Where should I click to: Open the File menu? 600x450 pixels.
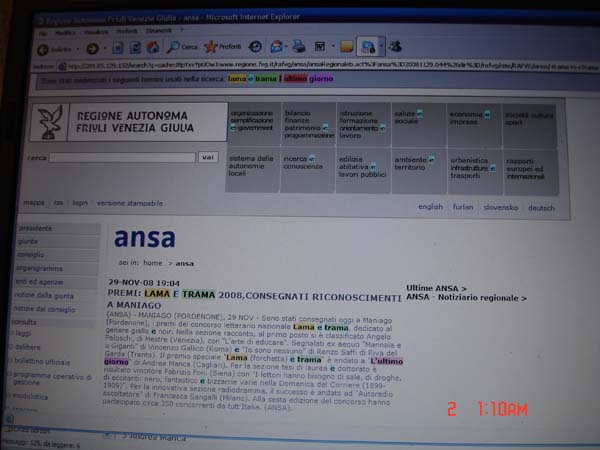[x=43, y=34]
